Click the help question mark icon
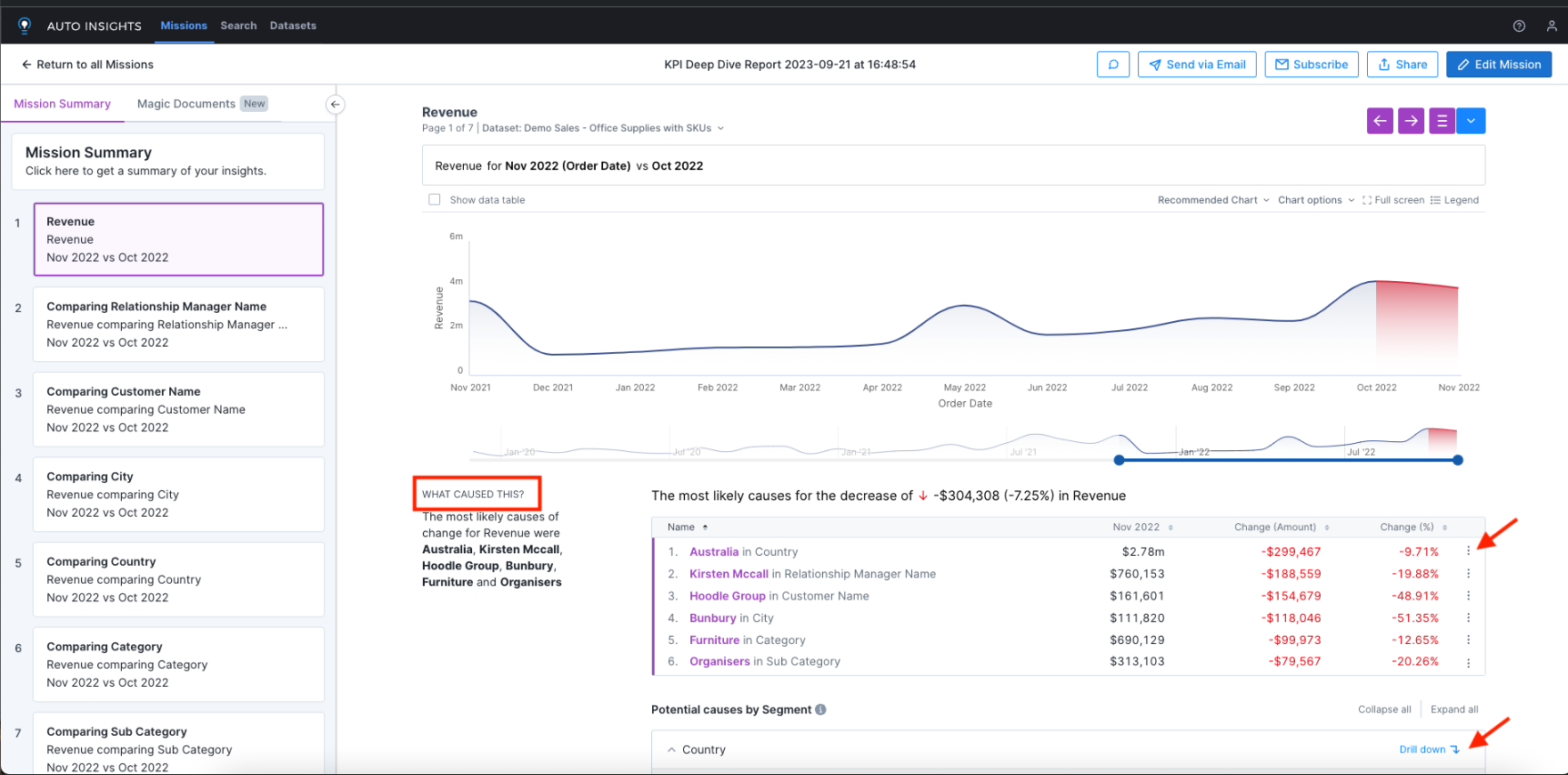This screenshot has height=775, width=1568. point(1518,26)
